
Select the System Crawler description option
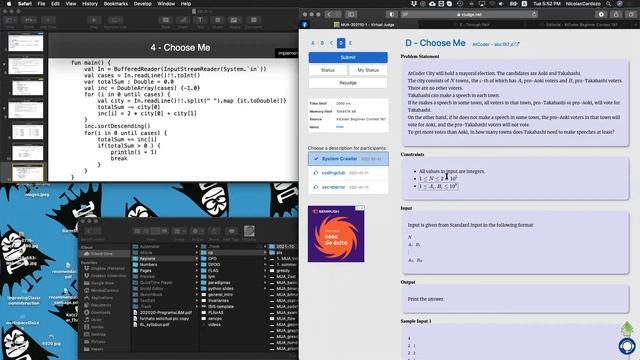[x=348, y=159]
